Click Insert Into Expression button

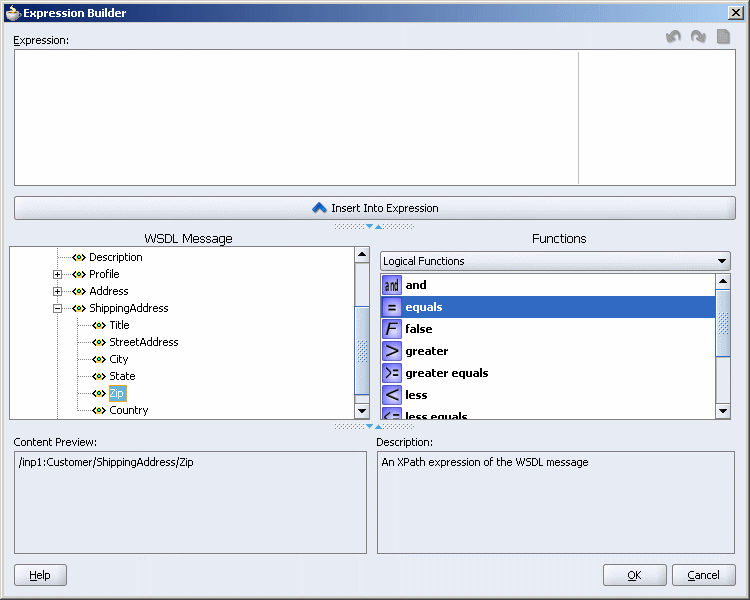click(x=375, y=208)
